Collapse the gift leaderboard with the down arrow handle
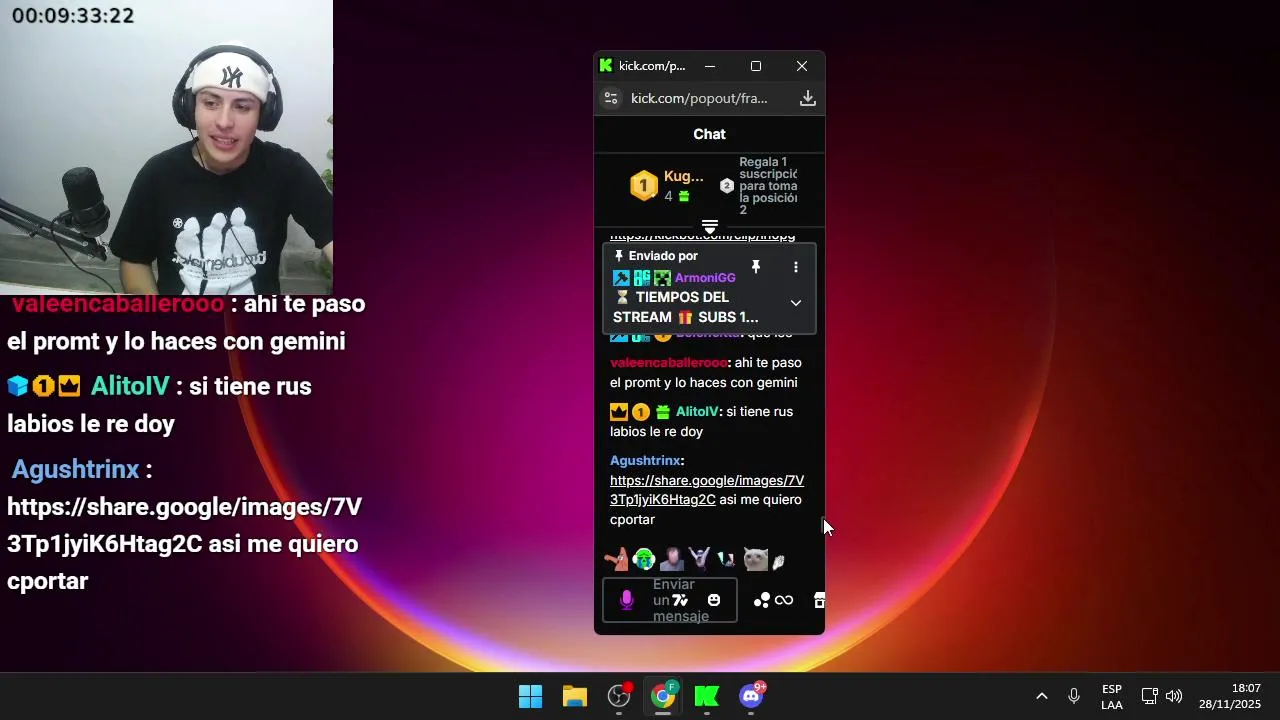 (710, 228)
